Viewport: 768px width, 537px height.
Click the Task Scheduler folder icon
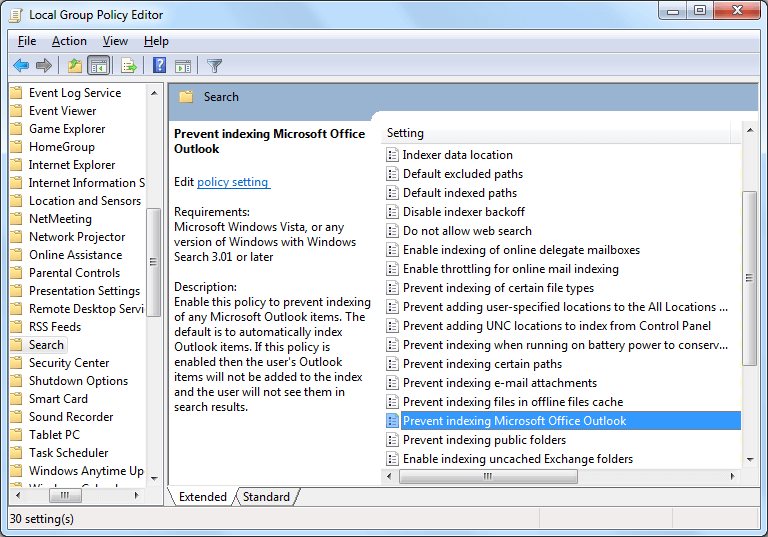[17, 453]
